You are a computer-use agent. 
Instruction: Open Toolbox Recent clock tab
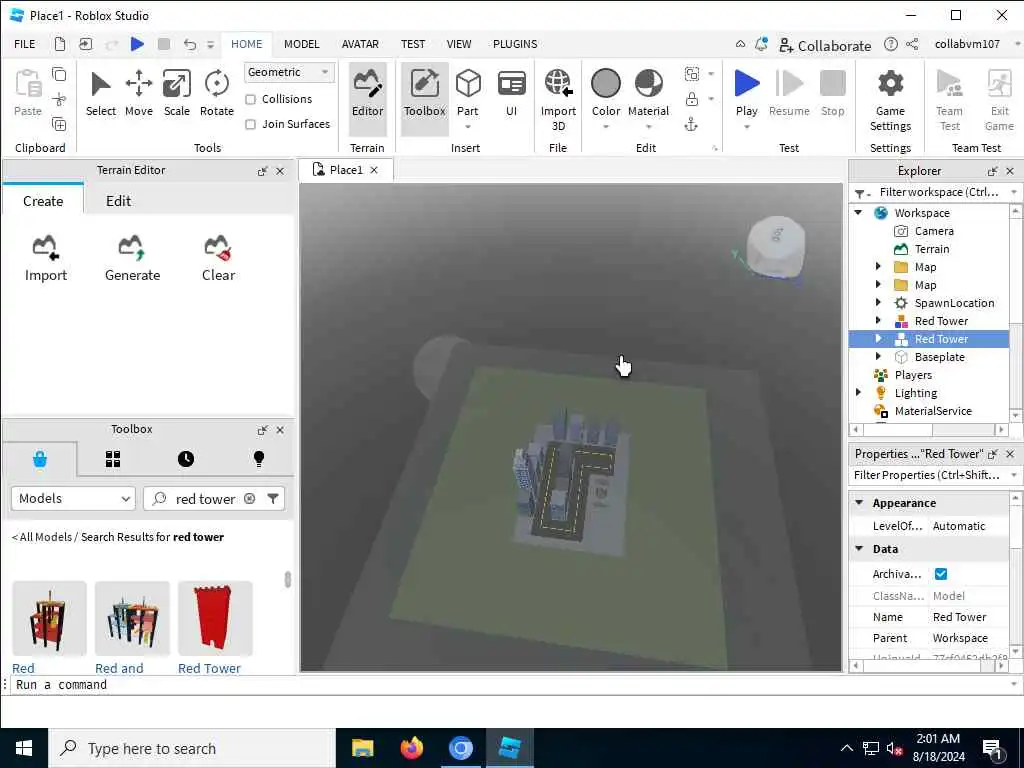click(186, 459)
